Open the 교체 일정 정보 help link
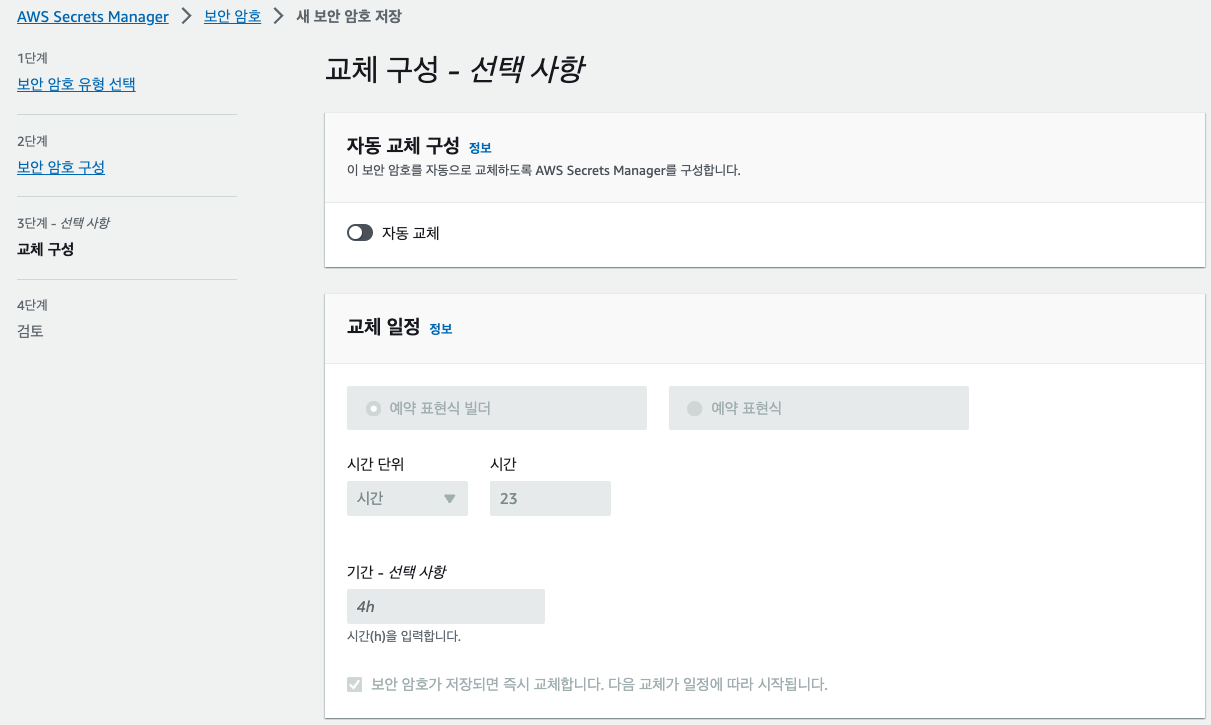This screenshot has height=725, width=1211. [x=441, y=328]
